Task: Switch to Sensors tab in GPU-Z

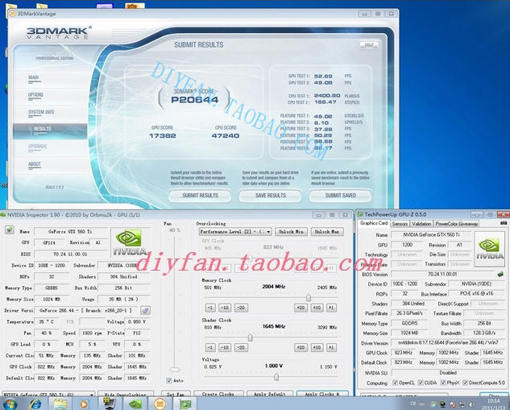Action: (400, 224)
